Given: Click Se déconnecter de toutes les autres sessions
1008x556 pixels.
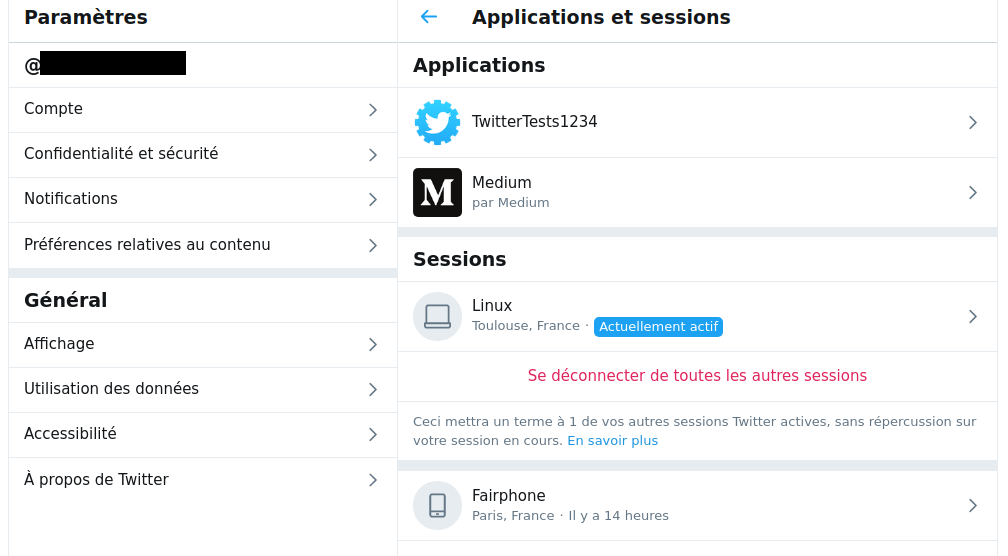Looking at the screenshot, I should coord(697,376).
